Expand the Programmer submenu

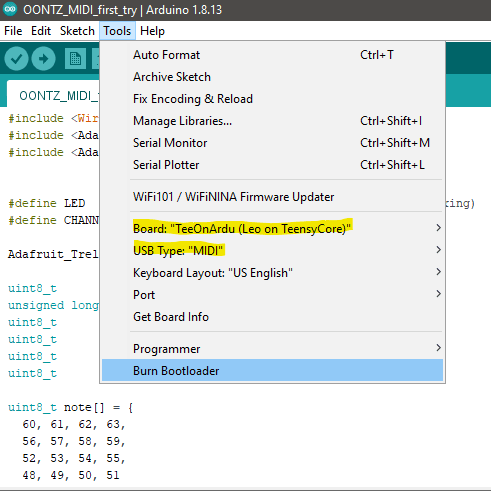(272, 349)
